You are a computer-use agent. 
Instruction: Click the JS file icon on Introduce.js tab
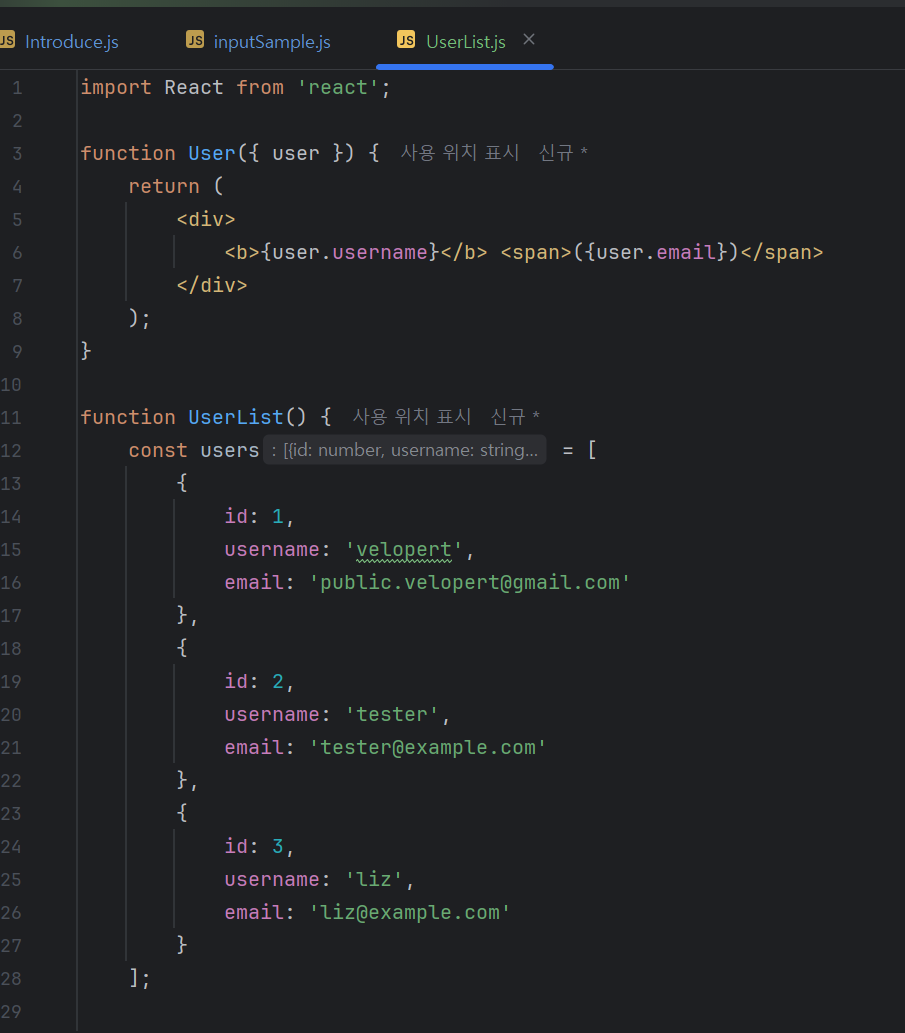click(7, 40)
